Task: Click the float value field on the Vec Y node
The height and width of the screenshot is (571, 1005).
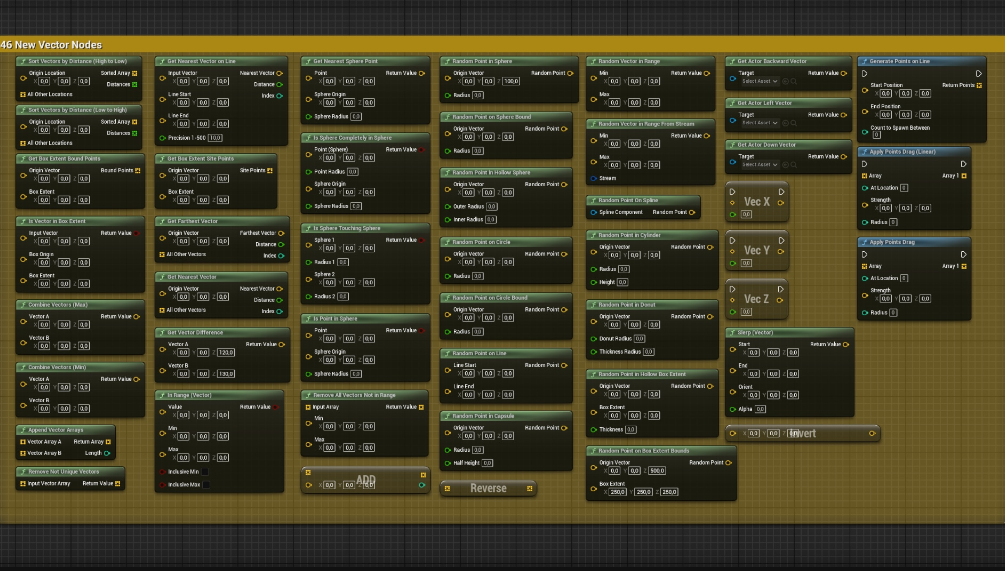Action: pos(747,263)
